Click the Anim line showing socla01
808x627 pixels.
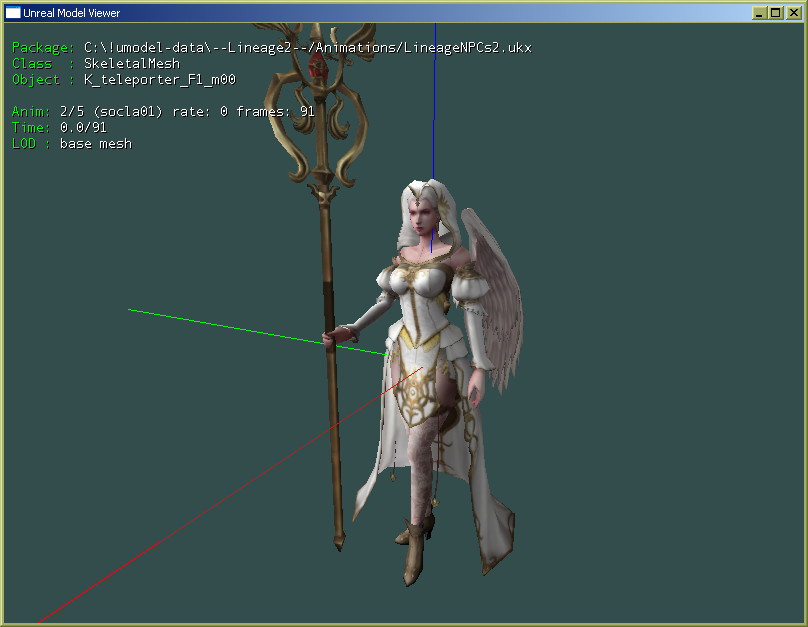[x=163, y=111]
